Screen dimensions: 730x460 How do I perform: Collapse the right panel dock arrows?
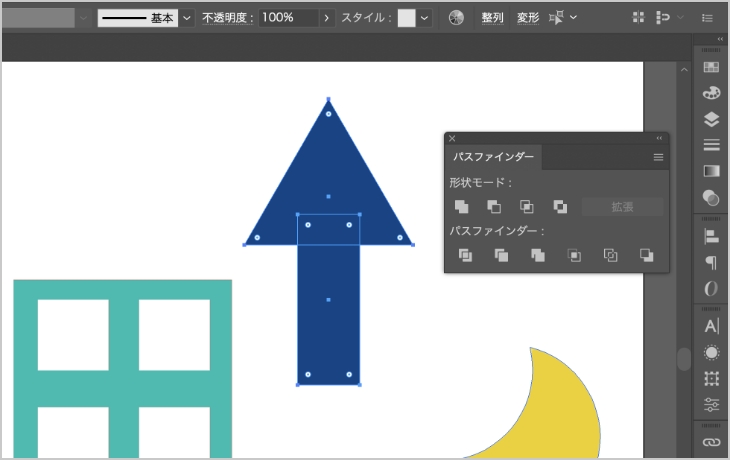coord(720,39)
